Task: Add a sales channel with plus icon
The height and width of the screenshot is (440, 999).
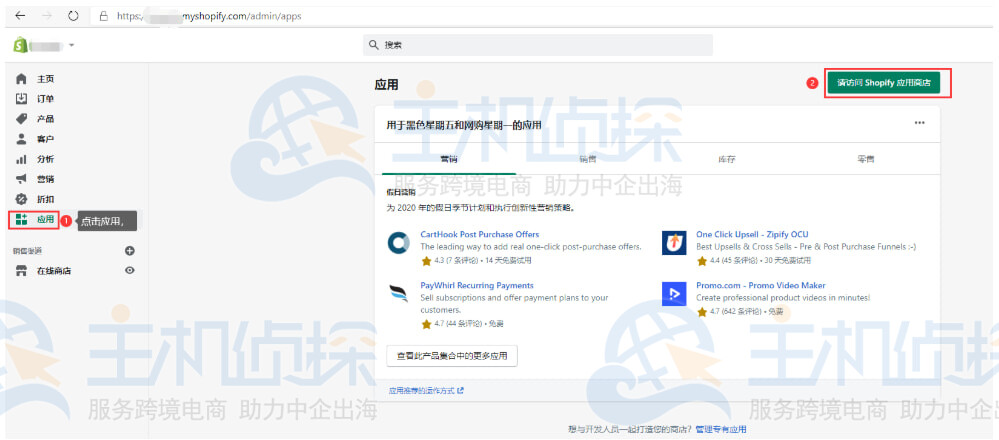Action: 129,251
